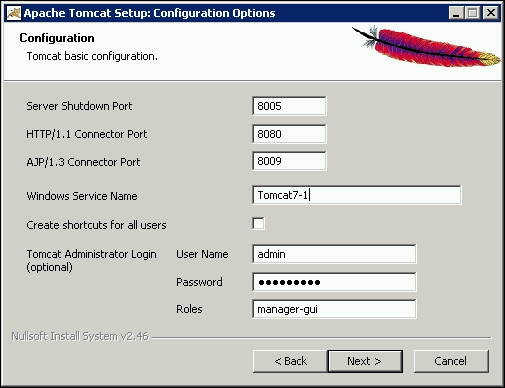Screen dimensions: 505x388
Task: Minimize the Apache Tomcat Setup window
Action: [456, 13]
